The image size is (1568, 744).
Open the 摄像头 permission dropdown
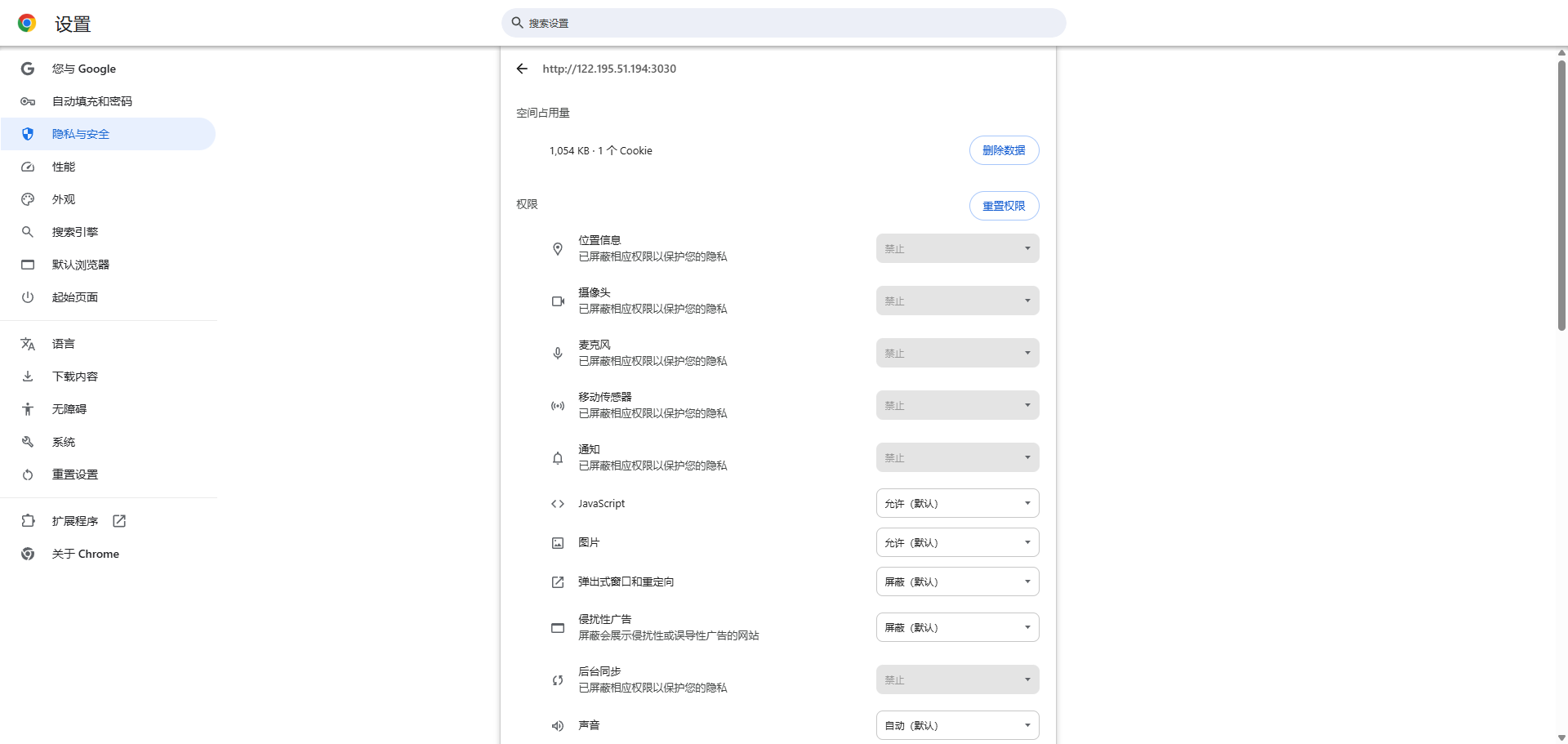pos(957,301)
